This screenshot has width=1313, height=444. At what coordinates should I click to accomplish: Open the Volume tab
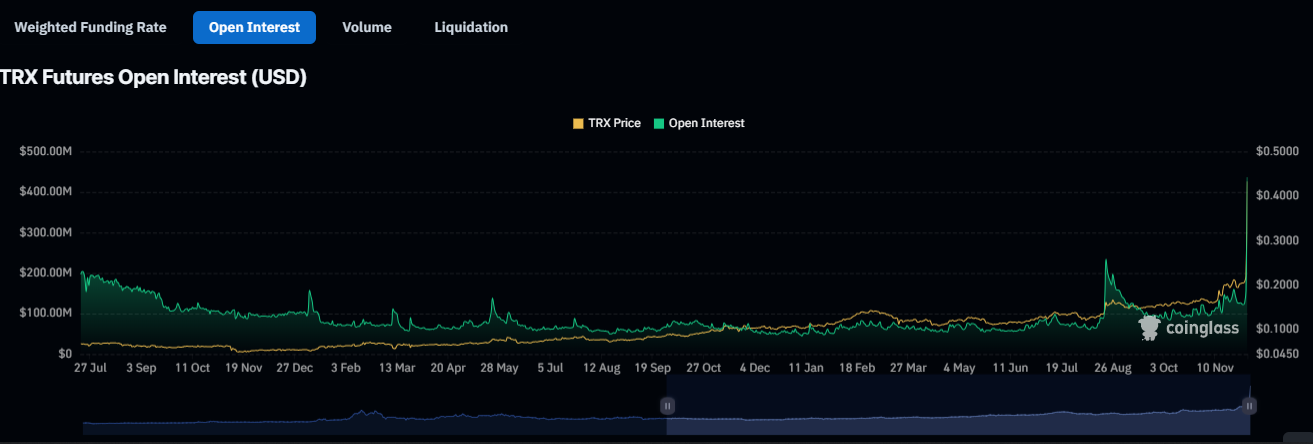pos(366,28)
